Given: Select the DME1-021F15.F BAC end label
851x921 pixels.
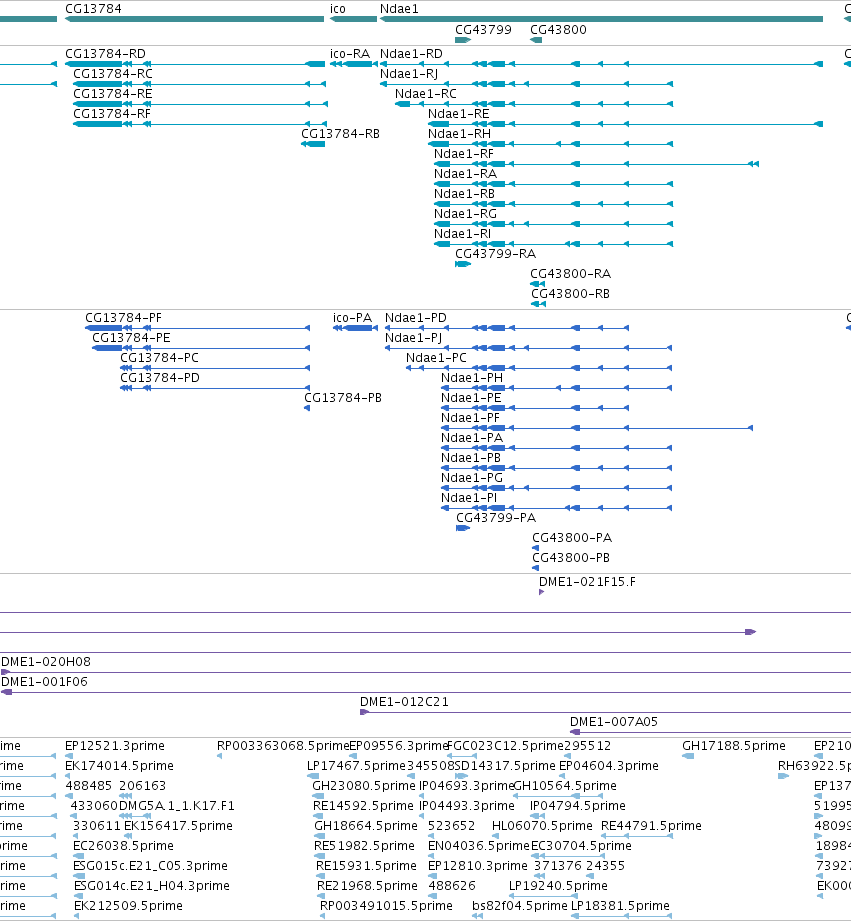Looking at the screenshot, I should coord(587,581).
